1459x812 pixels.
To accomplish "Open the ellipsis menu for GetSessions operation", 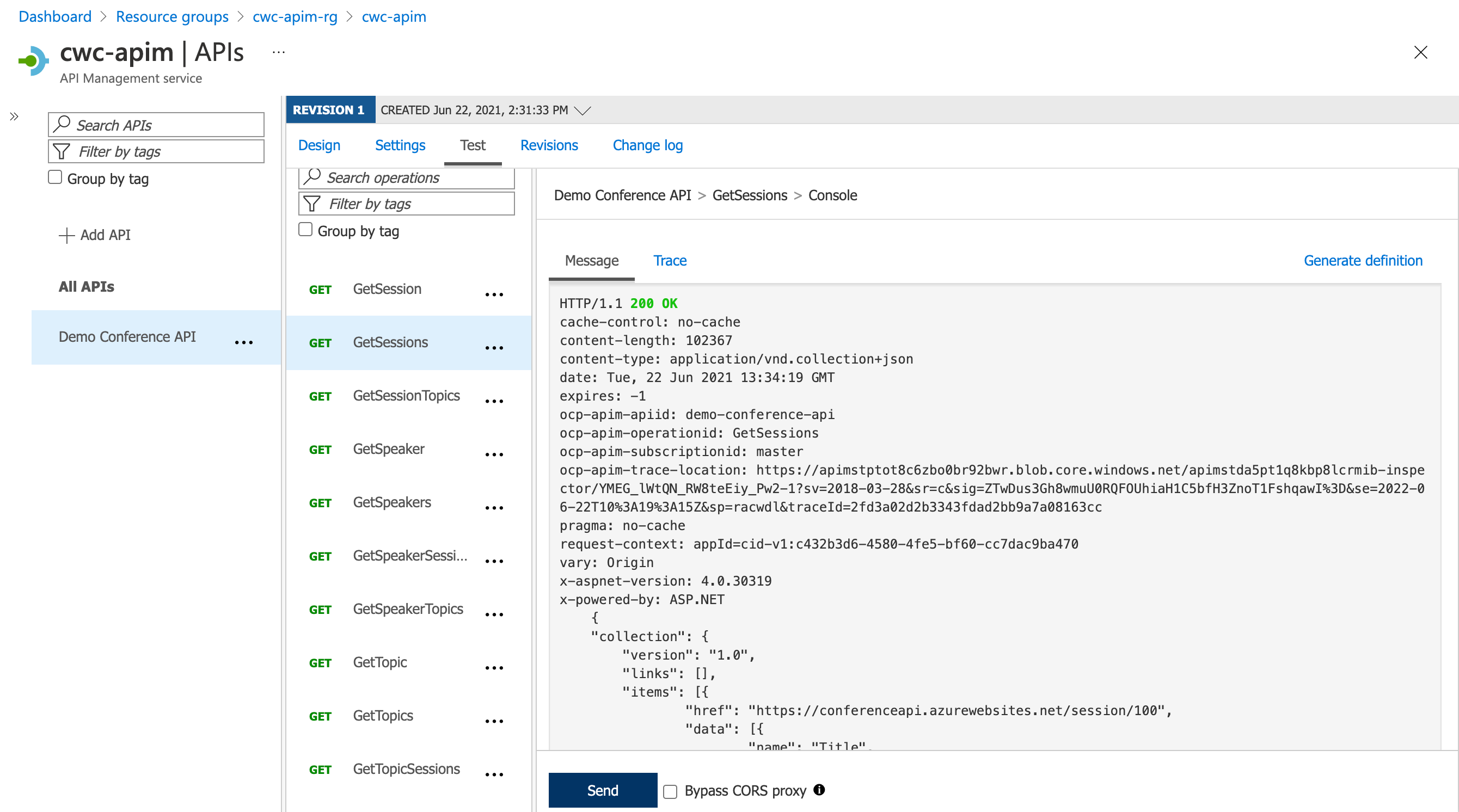I will coord(494,347).
